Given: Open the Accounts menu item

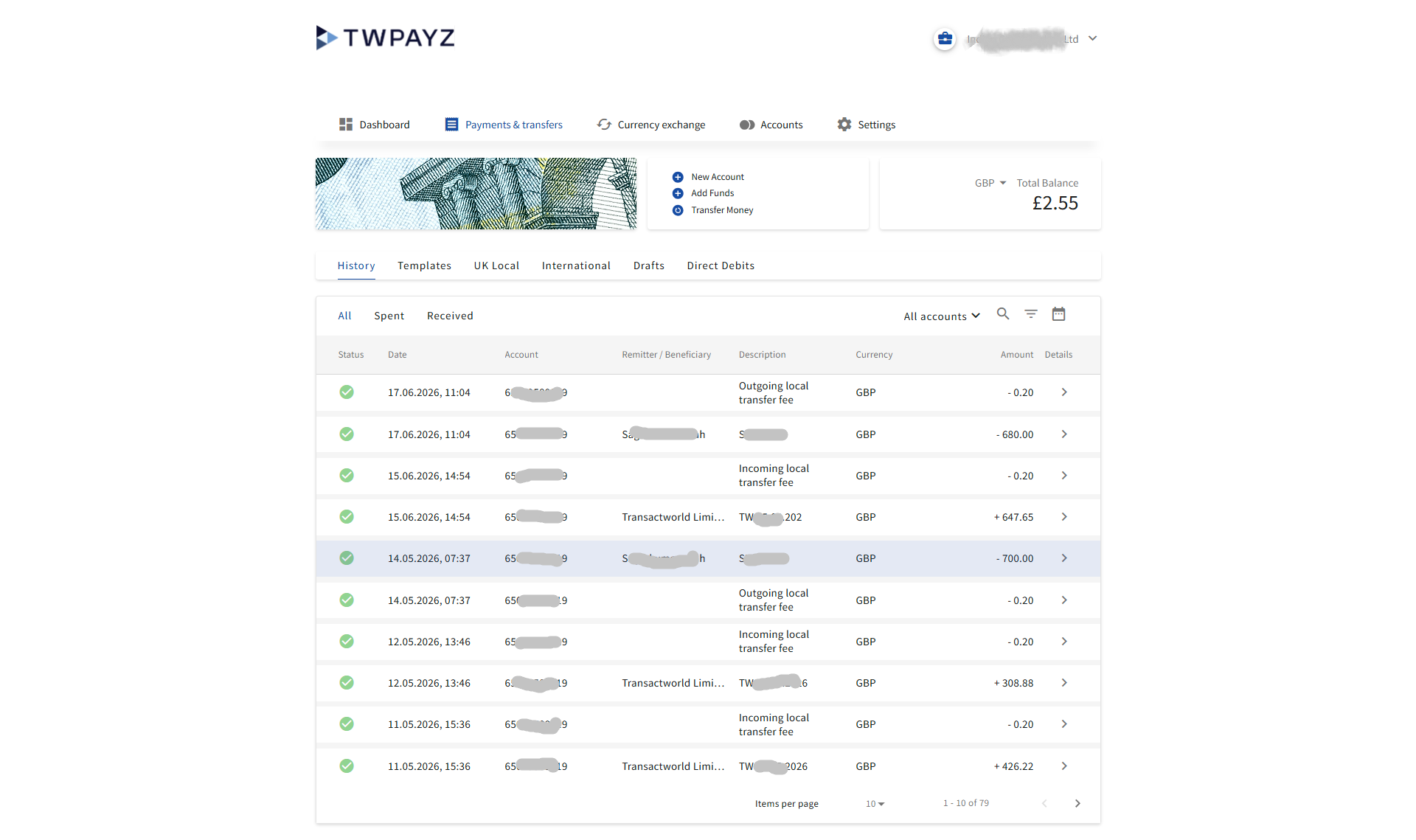Looking at the screenshot, I should (x=771, y=125).
